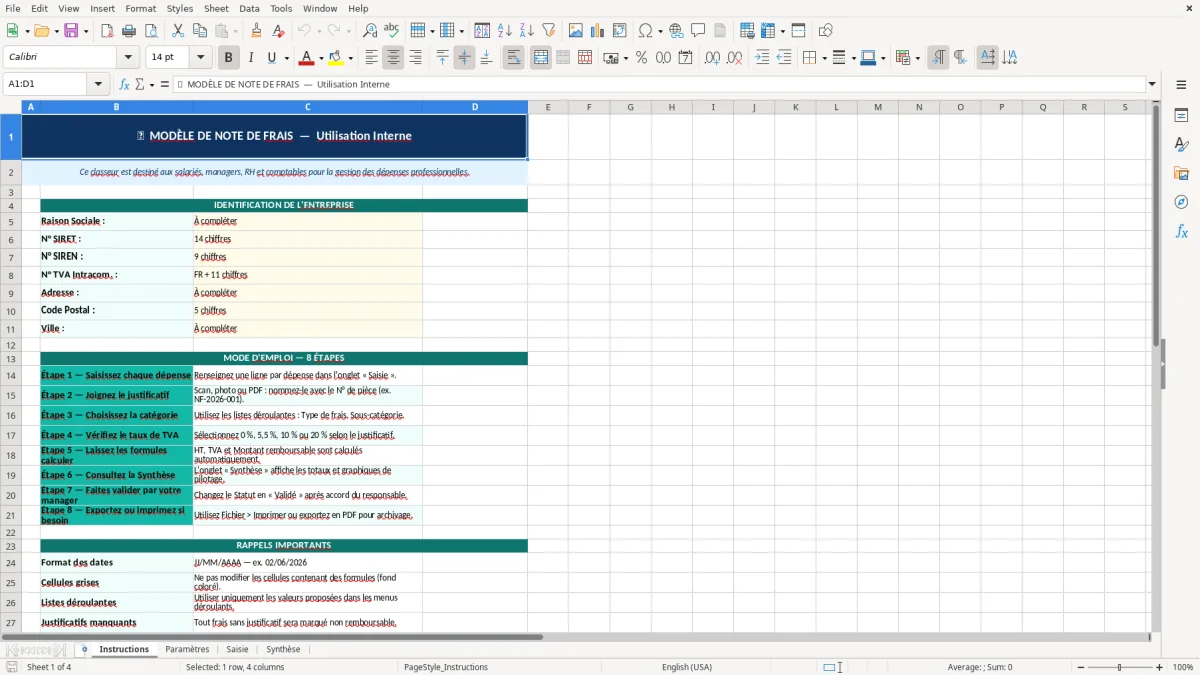
Task: Toggle Underline formatting
Action: (x=272, y=58)
